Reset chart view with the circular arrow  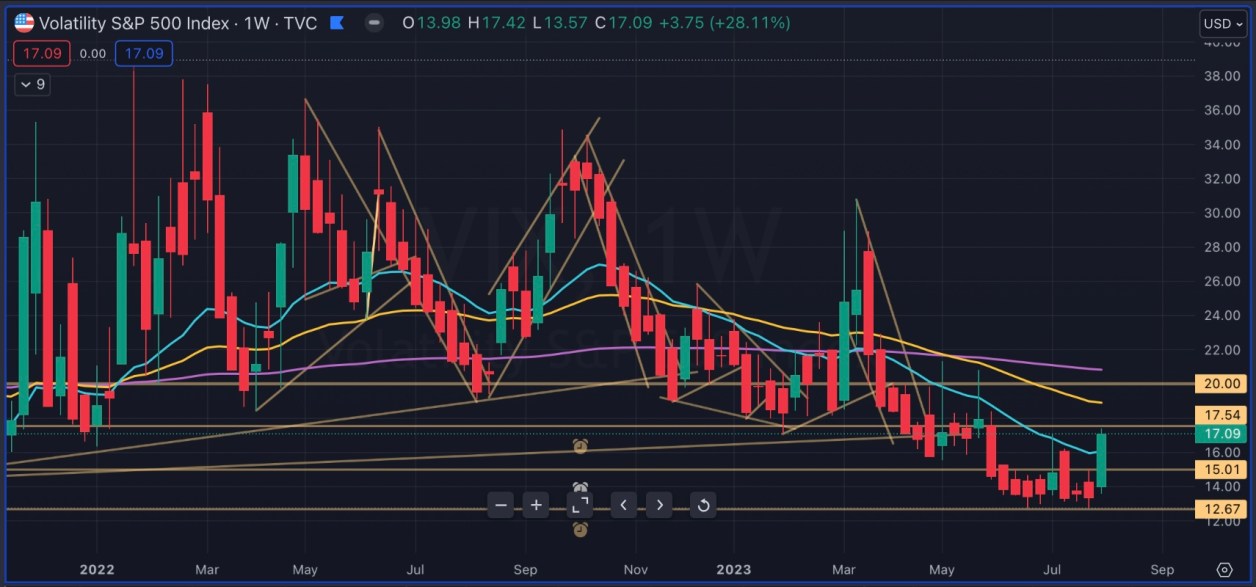coord(703,505)
